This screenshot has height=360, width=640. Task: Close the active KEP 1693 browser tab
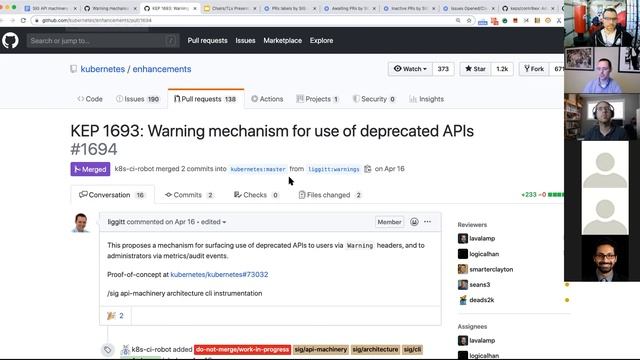[195, 8]
